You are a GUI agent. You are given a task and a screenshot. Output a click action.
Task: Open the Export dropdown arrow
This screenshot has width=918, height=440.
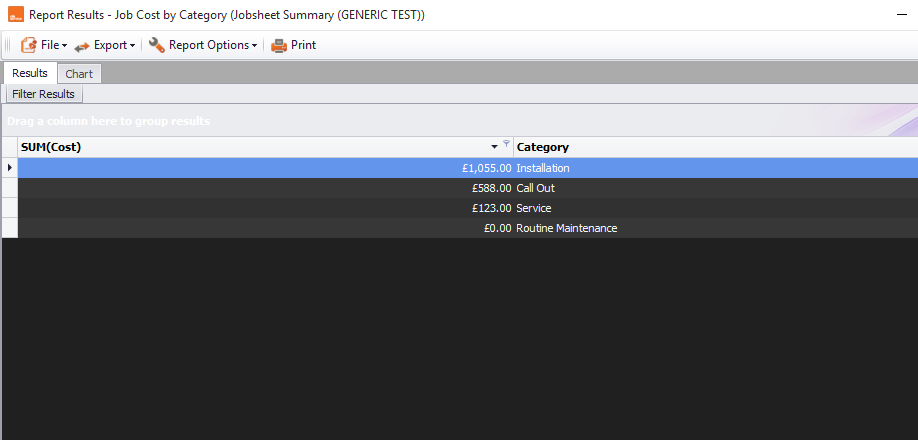pyautogui.click(x=133, y=46)
